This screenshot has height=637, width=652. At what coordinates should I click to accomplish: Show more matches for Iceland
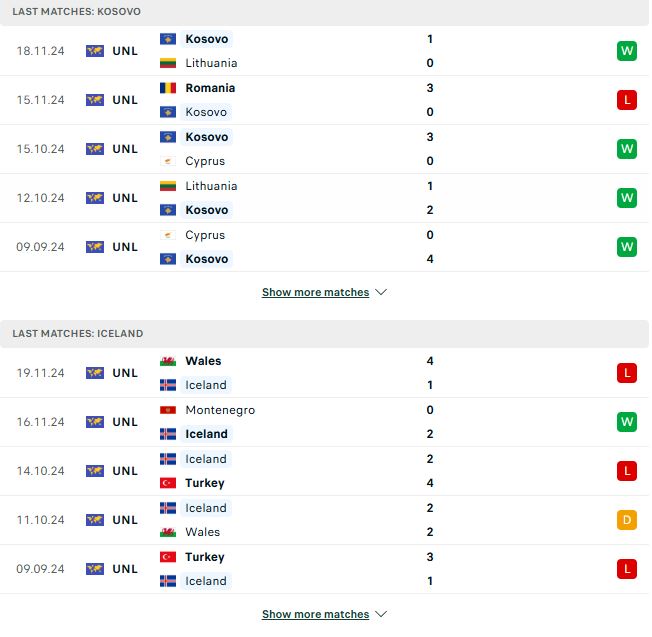click(x=315, y=615)
